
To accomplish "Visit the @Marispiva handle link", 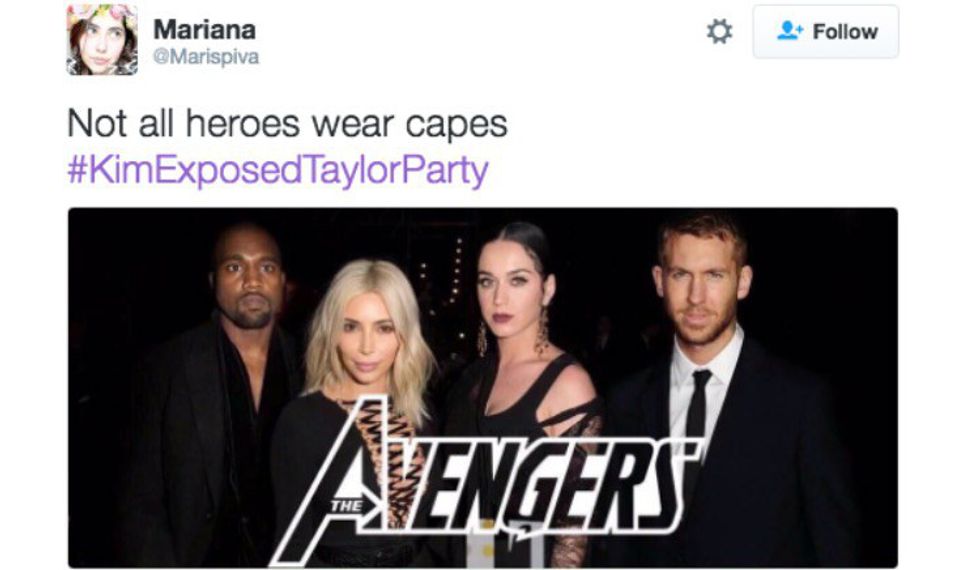I will (x=206, y=57).
